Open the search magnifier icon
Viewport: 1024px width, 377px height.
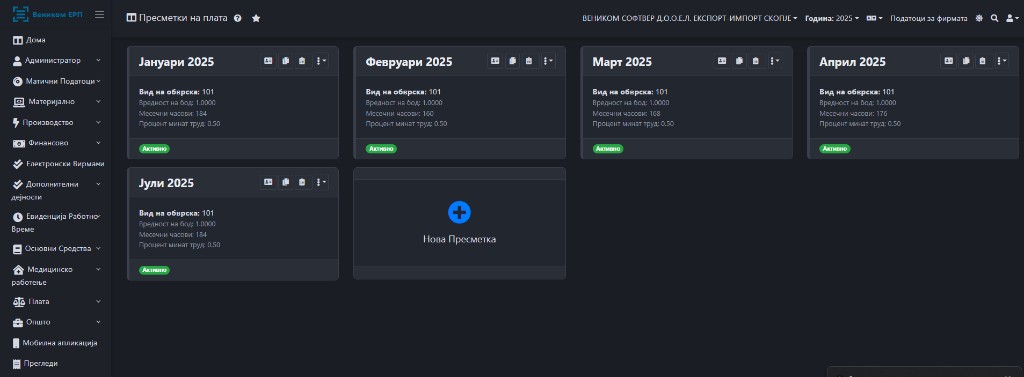pos(995,18)
